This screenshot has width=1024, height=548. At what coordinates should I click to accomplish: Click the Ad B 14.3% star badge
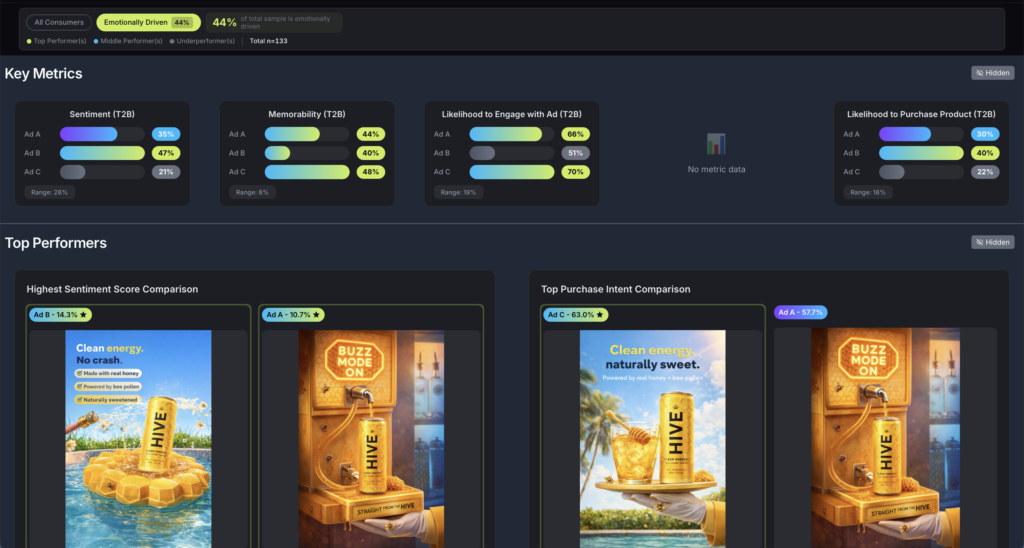tap(59, 315)
